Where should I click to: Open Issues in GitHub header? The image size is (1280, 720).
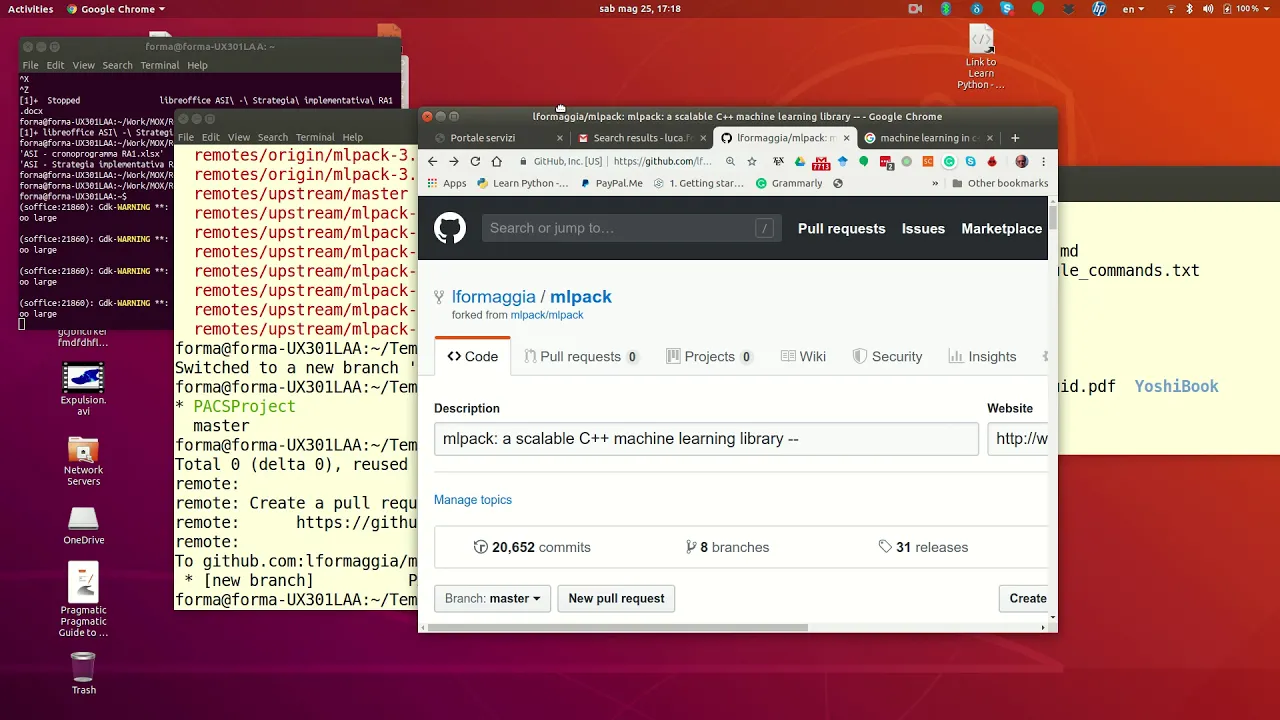tap(923, 228)
